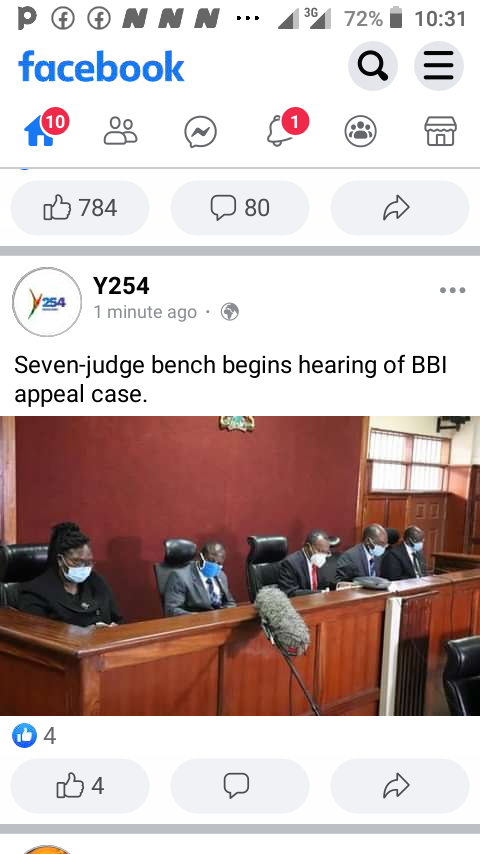Open the BBI appeal courtroom photo

pyautogui.click(x=240, y=566)
